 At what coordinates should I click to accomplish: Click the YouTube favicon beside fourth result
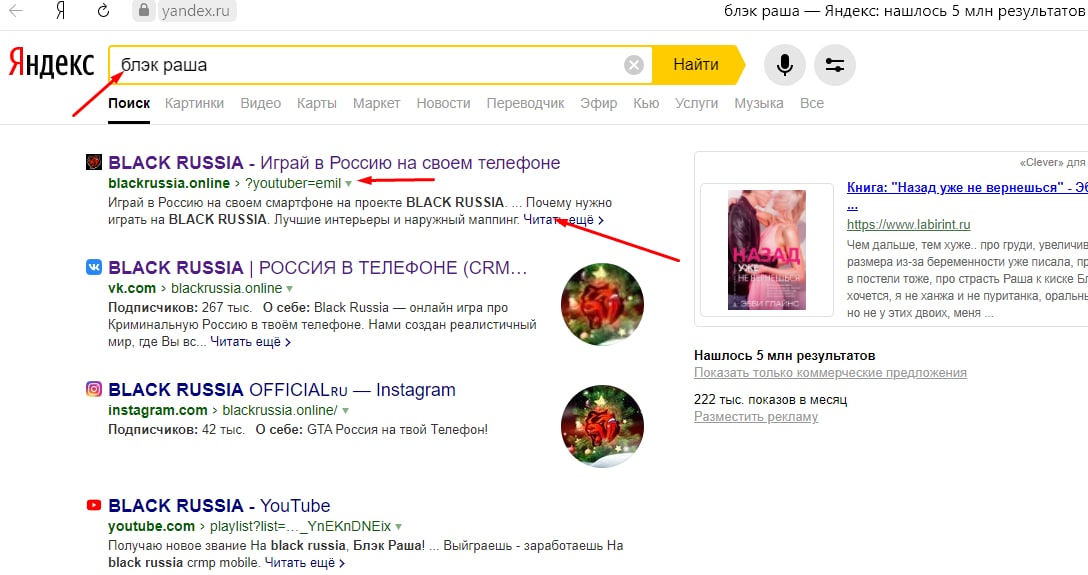94,505
